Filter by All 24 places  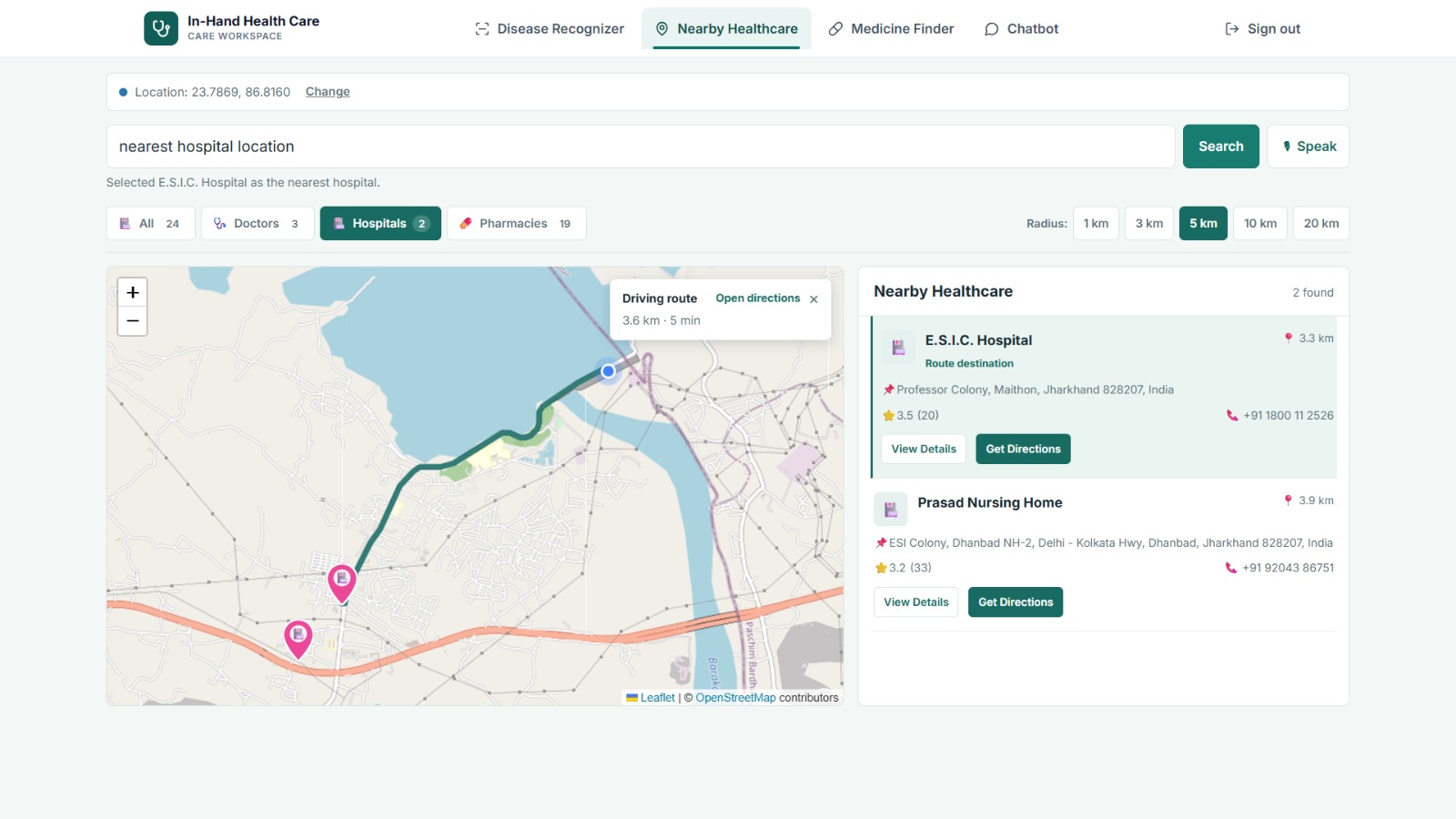coord(151,224)
